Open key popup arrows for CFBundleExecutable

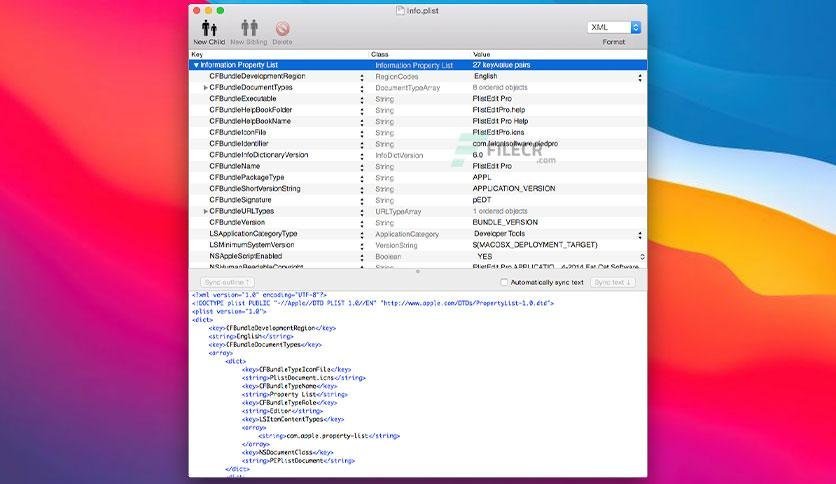point(362,100)
